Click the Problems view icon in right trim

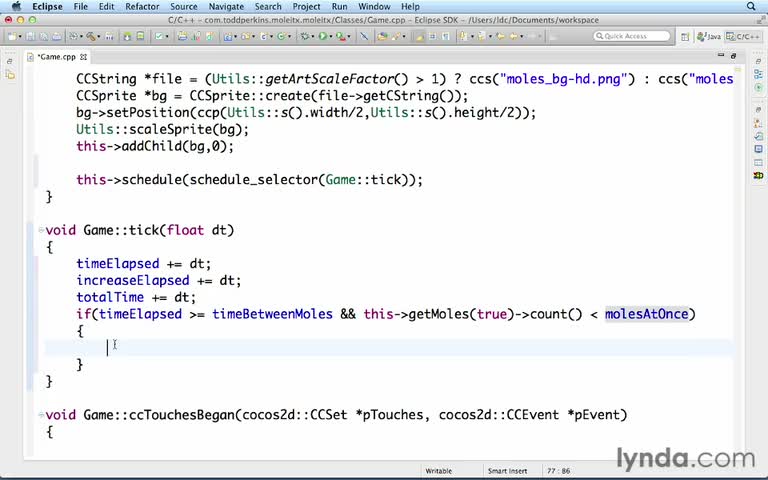click(758, 123)
